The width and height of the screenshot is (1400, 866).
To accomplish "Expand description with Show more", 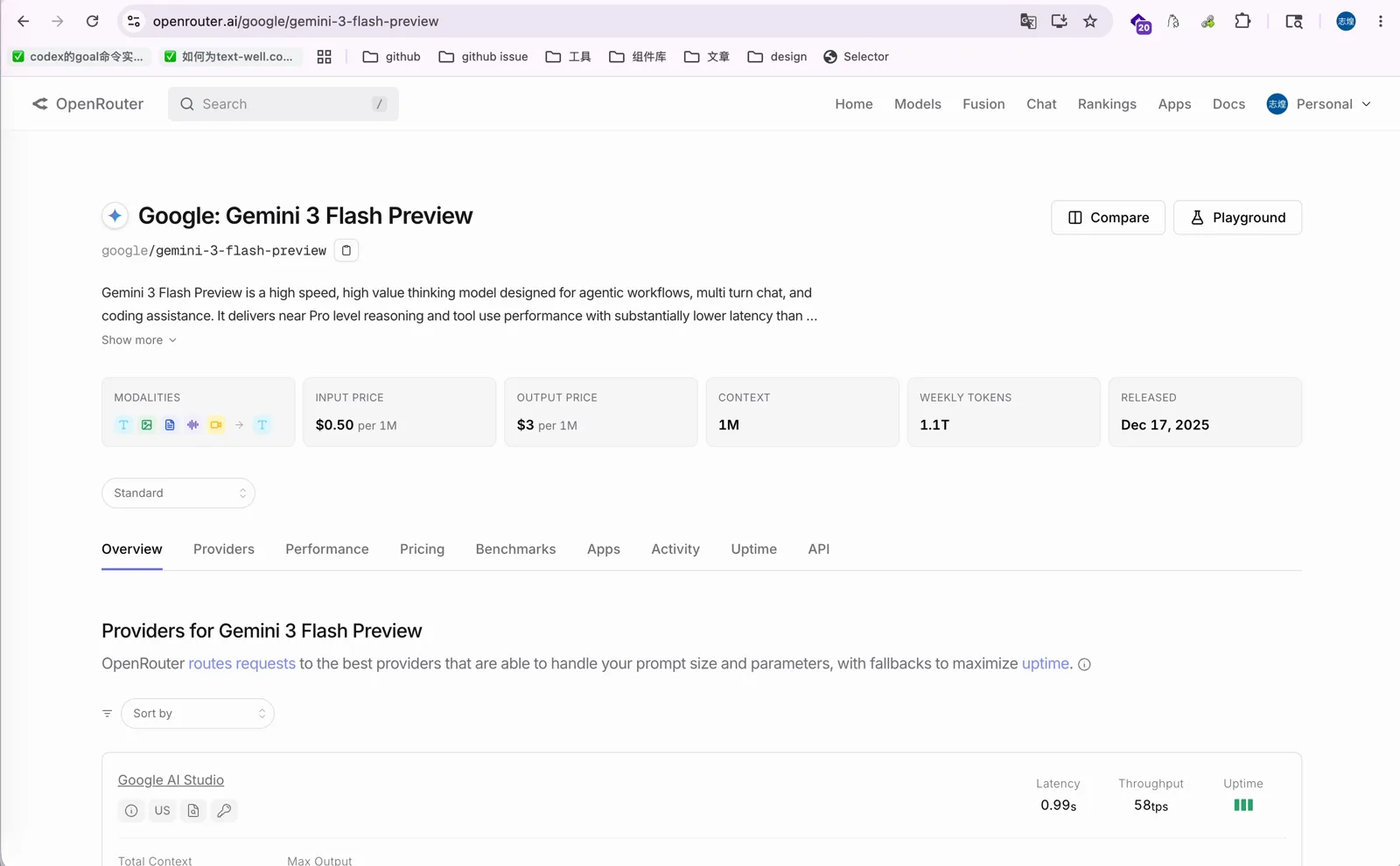I will pos(139,340).
